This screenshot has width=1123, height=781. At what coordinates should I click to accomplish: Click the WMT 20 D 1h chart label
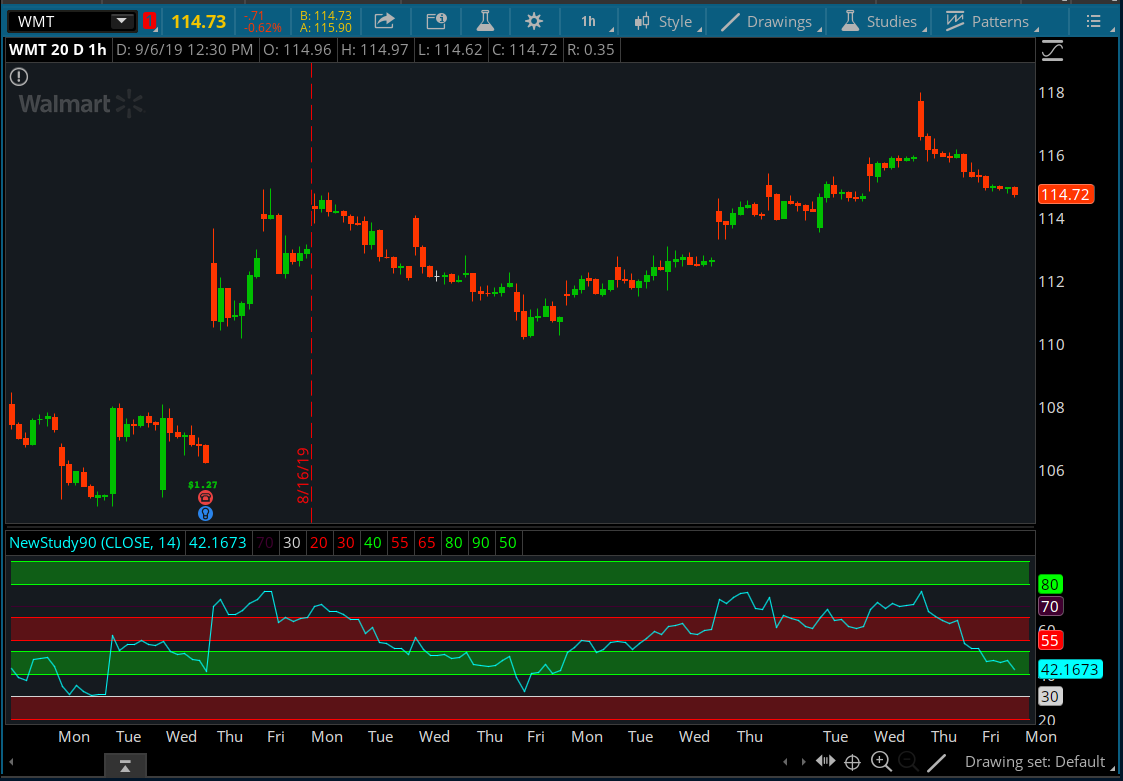(x=57, y=50)
